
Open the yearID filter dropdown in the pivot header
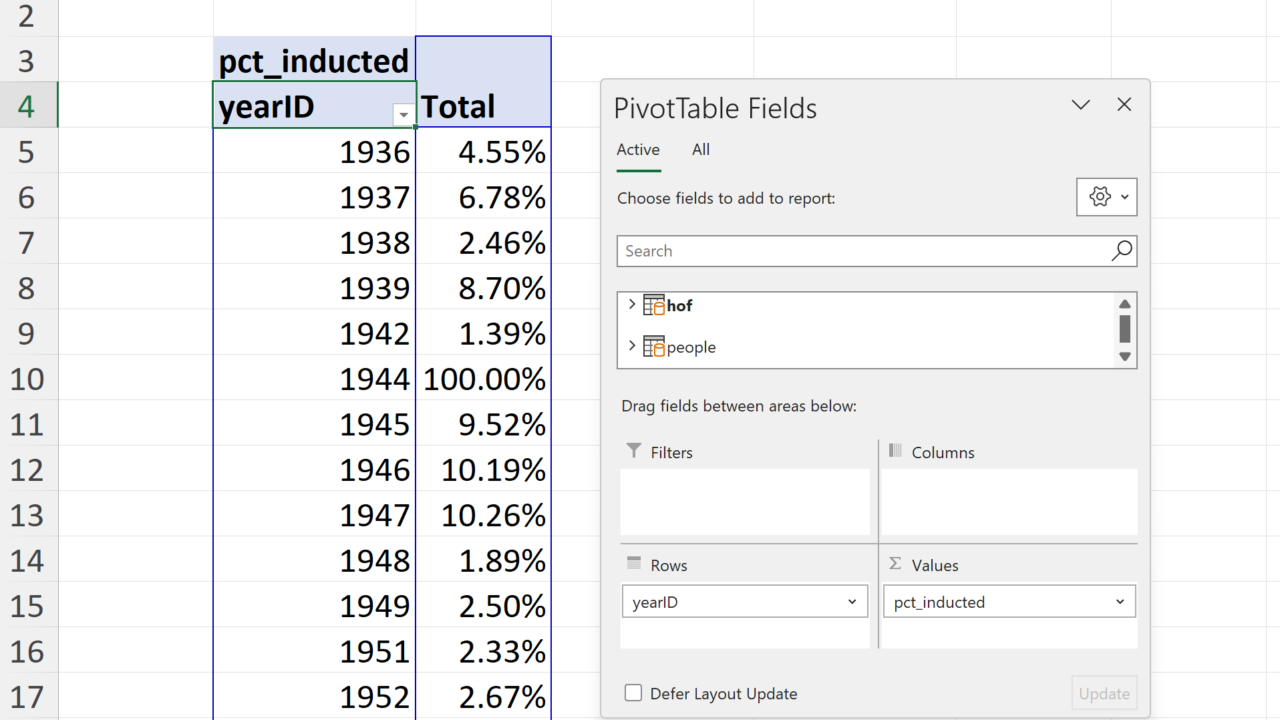[x=403, y=115]
